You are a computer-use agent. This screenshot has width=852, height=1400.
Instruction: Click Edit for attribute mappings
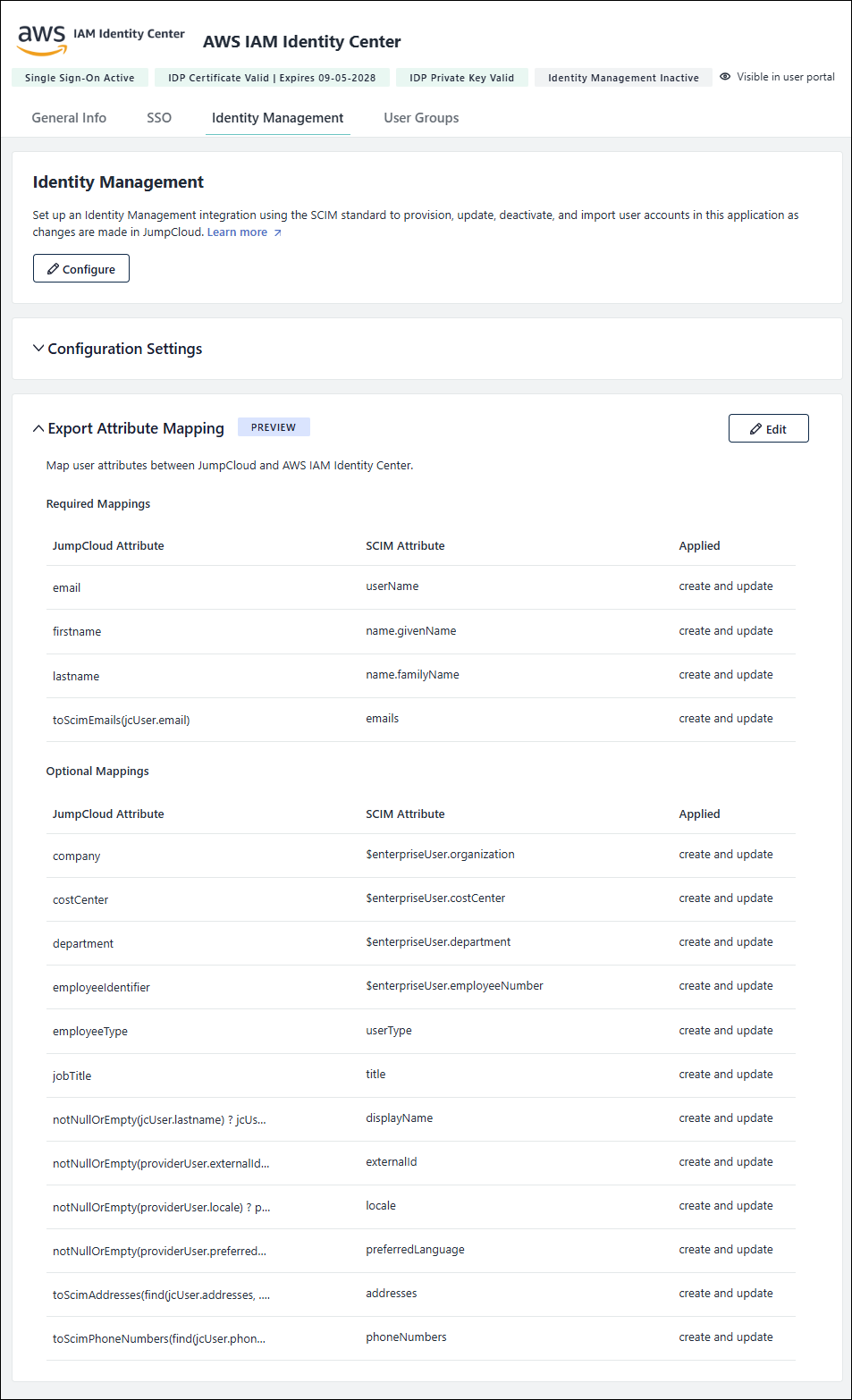click(768, 429)
